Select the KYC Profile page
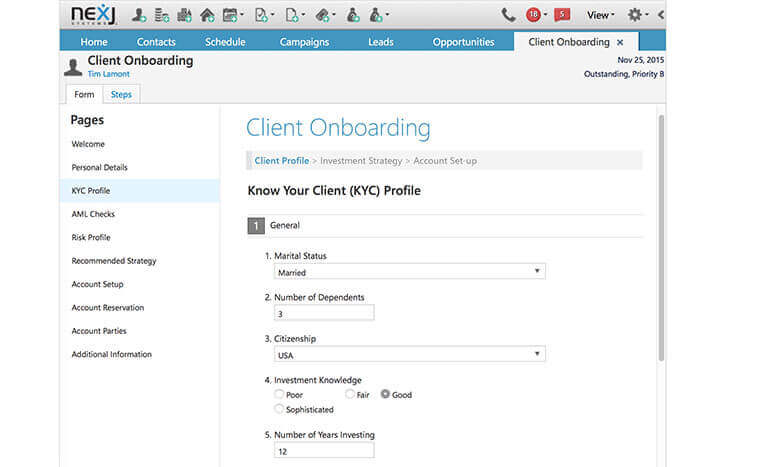This screenshot has height=467, width=780. pos(140,191)
